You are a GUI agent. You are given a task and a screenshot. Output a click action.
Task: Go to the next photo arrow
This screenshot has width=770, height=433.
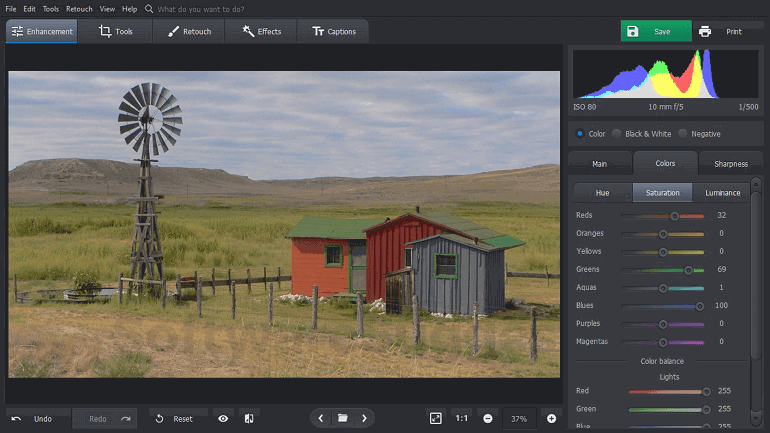click(365, 418)
